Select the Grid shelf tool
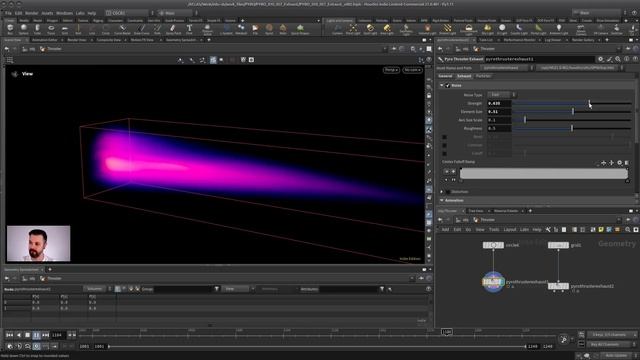This screenshot has height=360, width=640. point(64,29)
